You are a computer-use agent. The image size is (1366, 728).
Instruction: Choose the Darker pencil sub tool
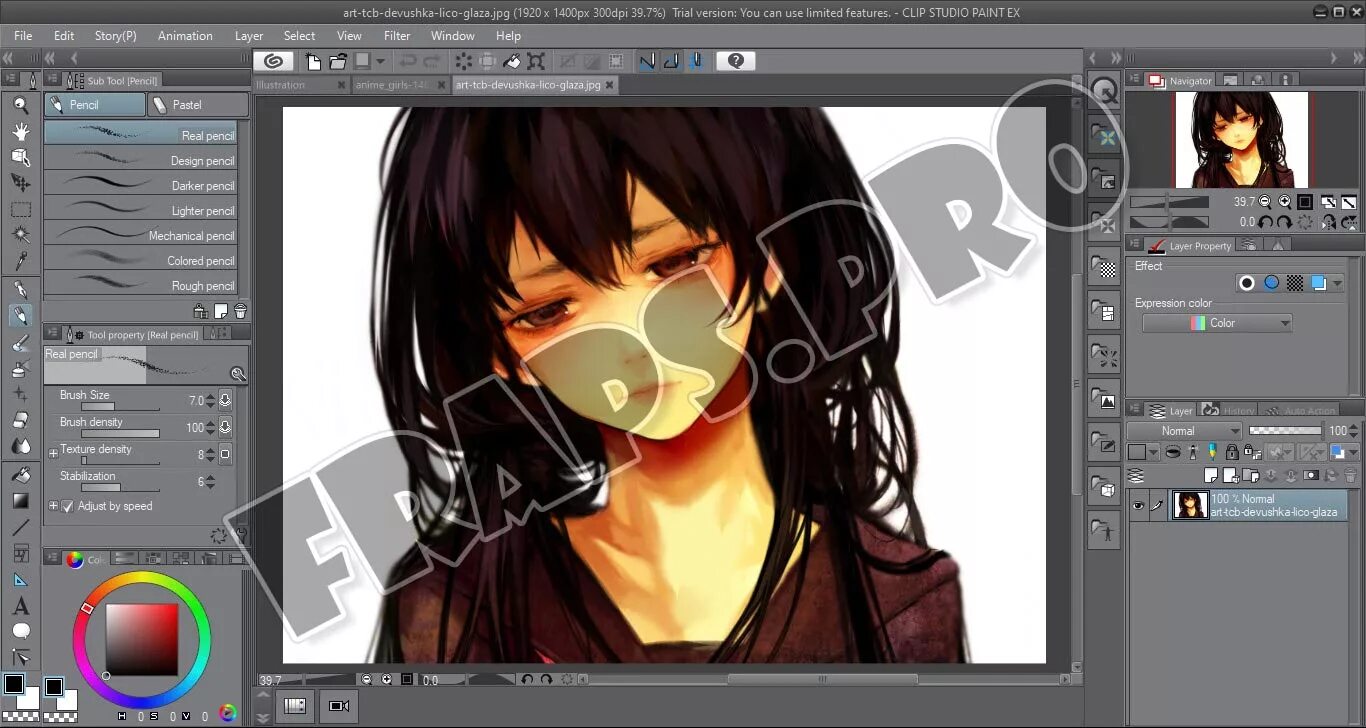(x=140, y=185)
